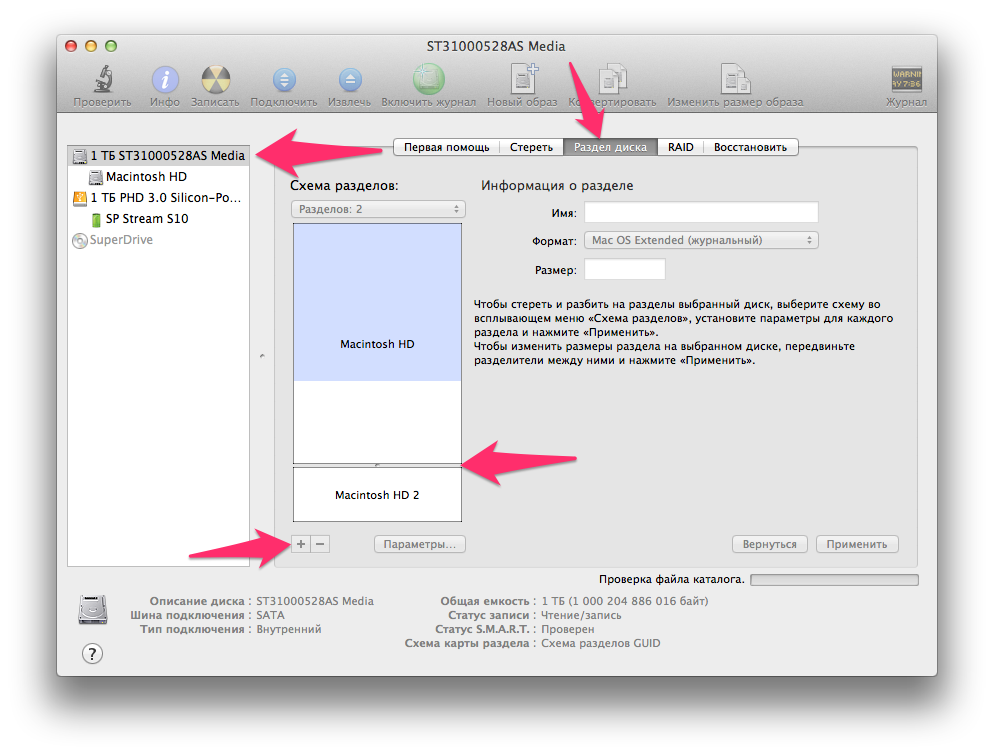Click the disk drive icon beside Описание диска

(93, 610)
